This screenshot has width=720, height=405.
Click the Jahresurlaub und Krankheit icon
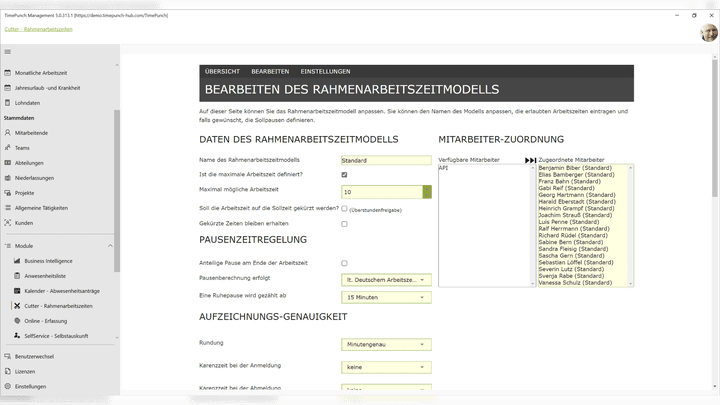coord(7,88)
